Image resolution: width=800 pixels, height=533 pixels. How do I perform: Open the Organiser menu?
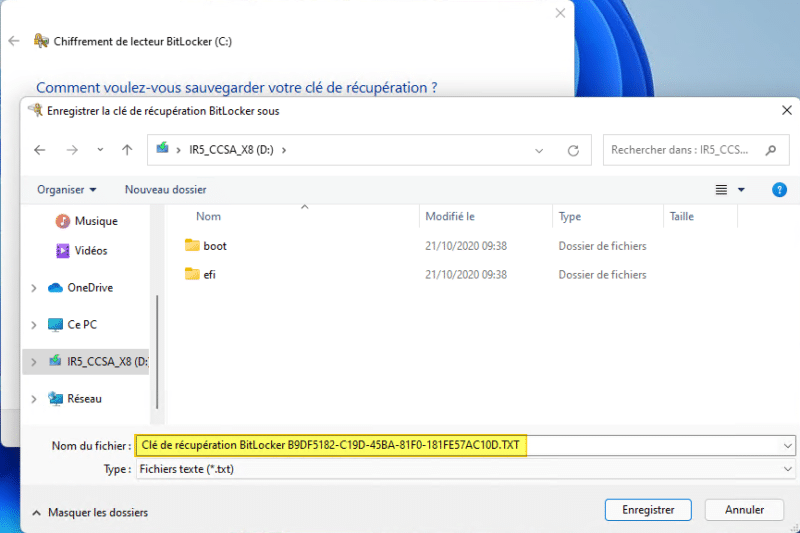pos(66,190)
